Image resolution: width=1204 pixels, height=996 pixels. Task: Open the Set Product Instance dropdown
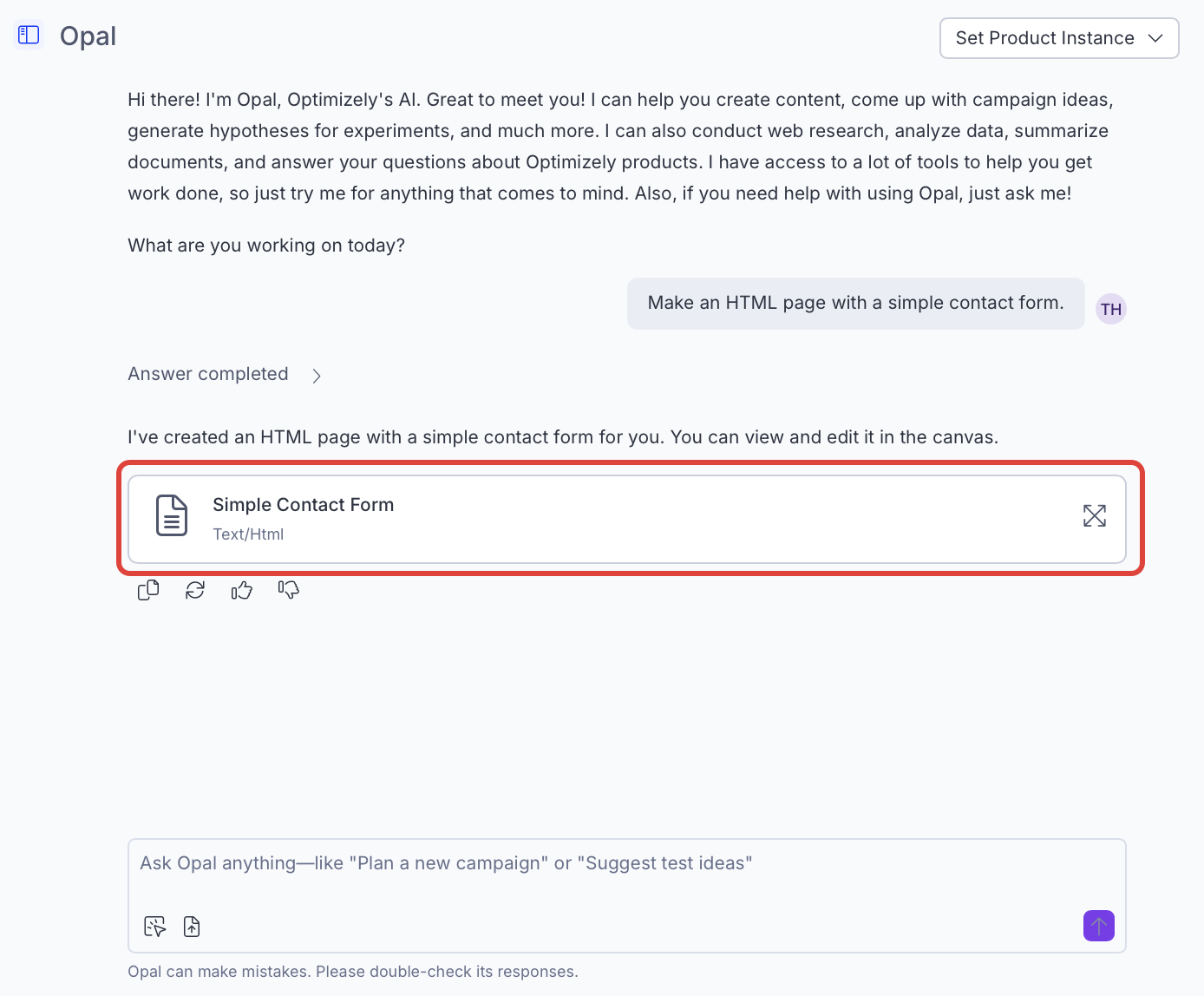click(1058, 38)
